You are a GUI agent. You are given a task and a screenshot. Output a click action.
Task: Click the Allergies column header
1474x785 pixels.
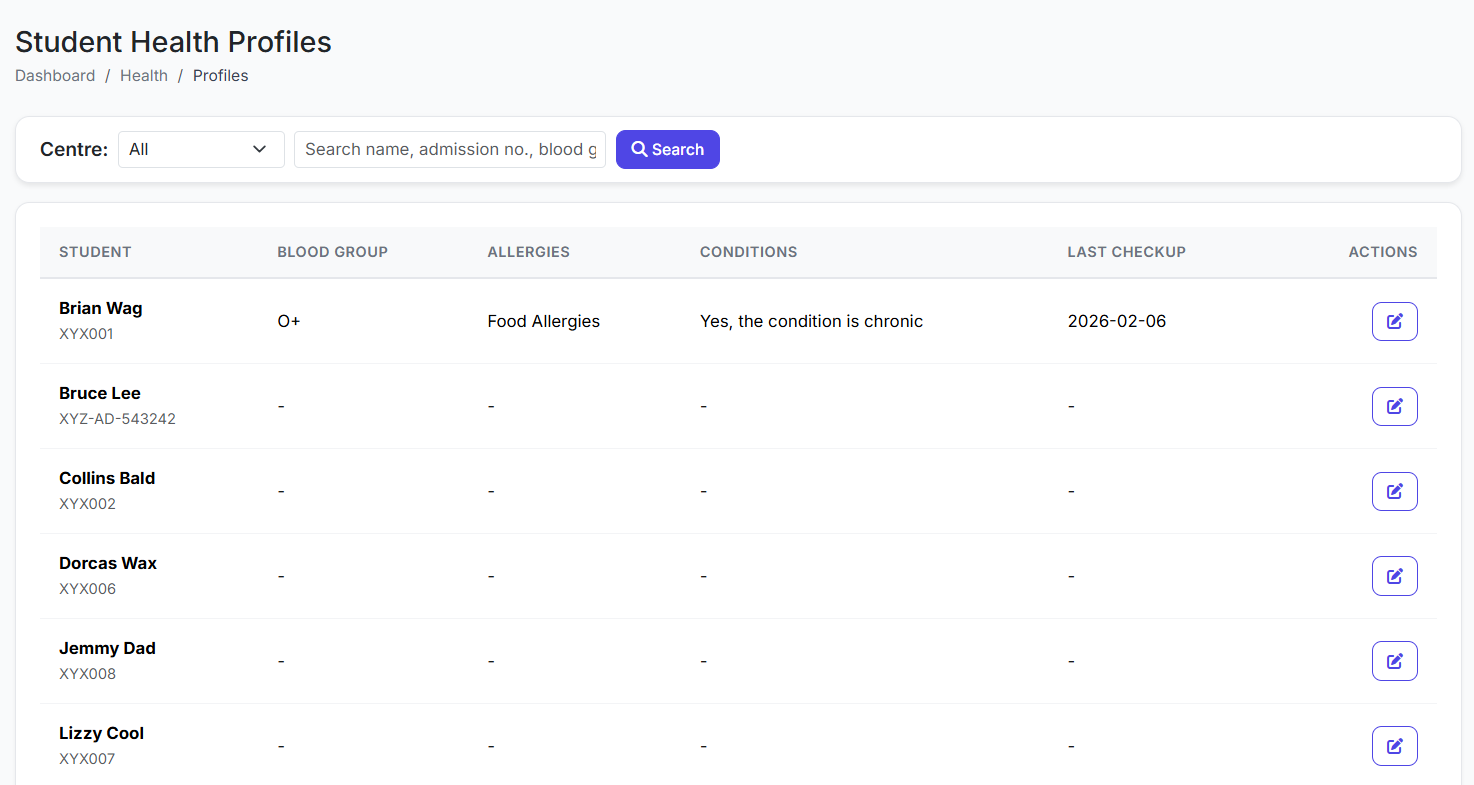pos(528,252)
